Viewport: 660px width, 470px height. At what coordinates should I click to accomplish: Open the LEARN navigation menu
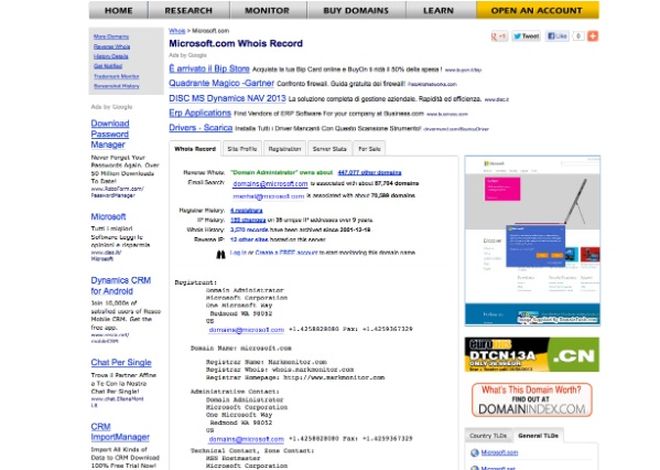[x=439, y=11]
